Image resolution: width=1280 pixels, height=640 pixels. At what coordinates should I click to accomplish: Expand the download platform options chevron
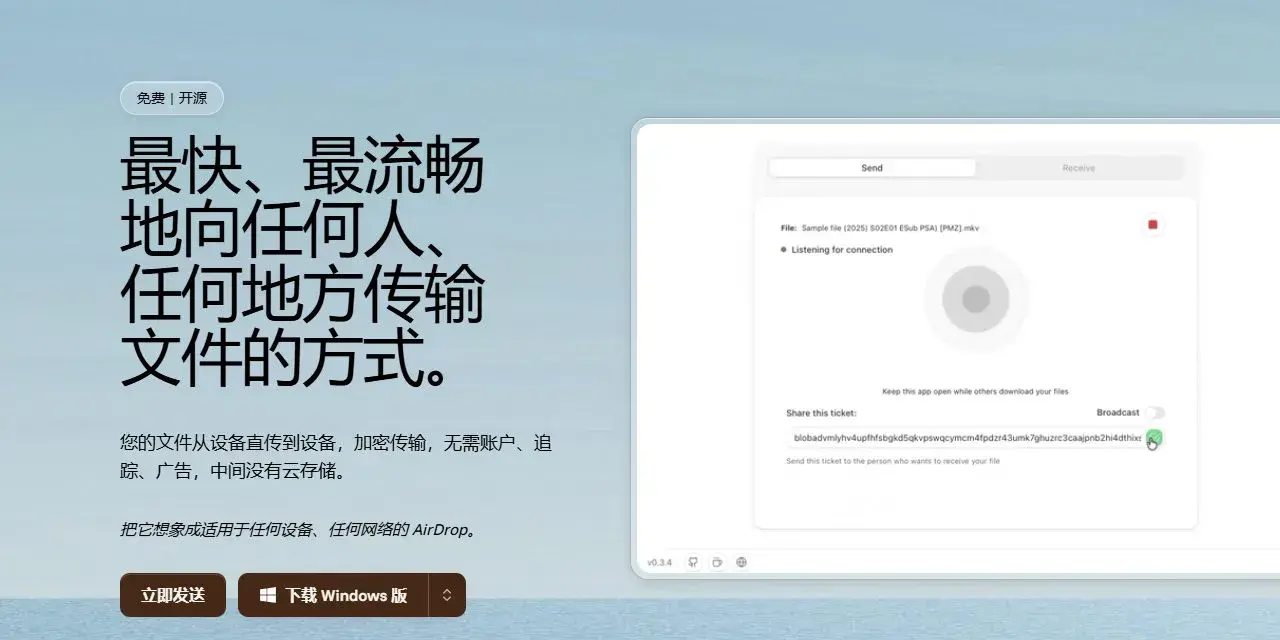[x=447, y=595]
